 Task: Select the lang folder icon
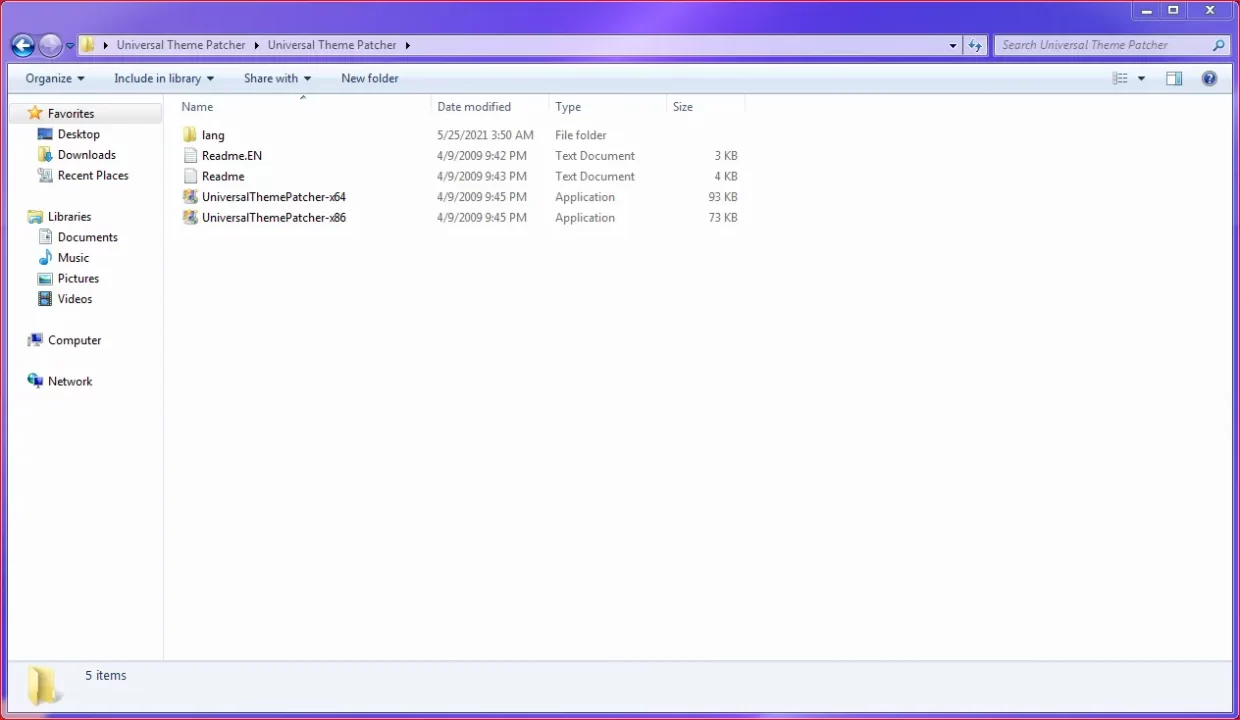click(x=190, y=135)
